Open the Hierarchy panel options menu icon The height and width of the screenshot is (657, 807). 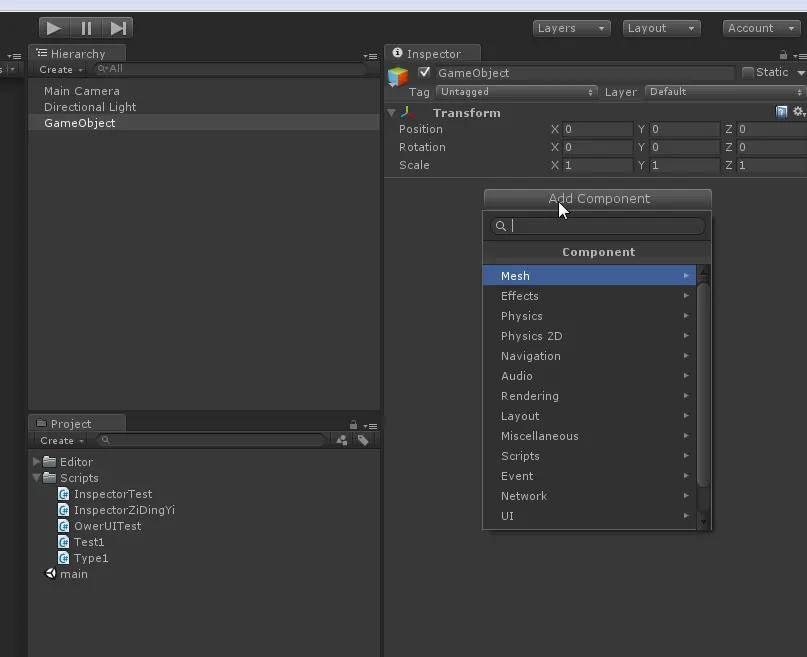(x=370, y=56)
